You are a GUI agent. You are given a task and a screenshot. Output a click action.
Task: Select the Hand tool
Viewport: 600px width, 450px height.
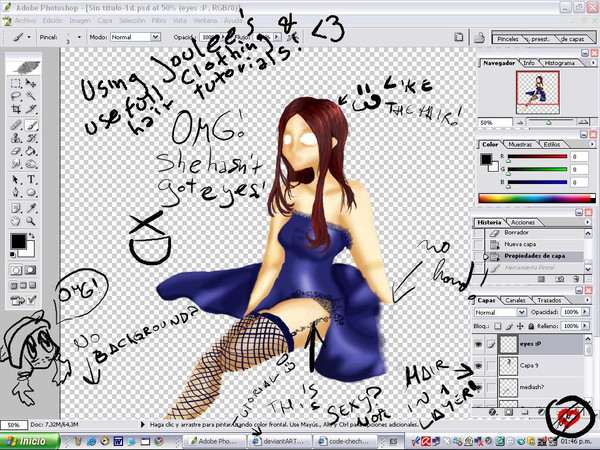click(x=16, y=221)
